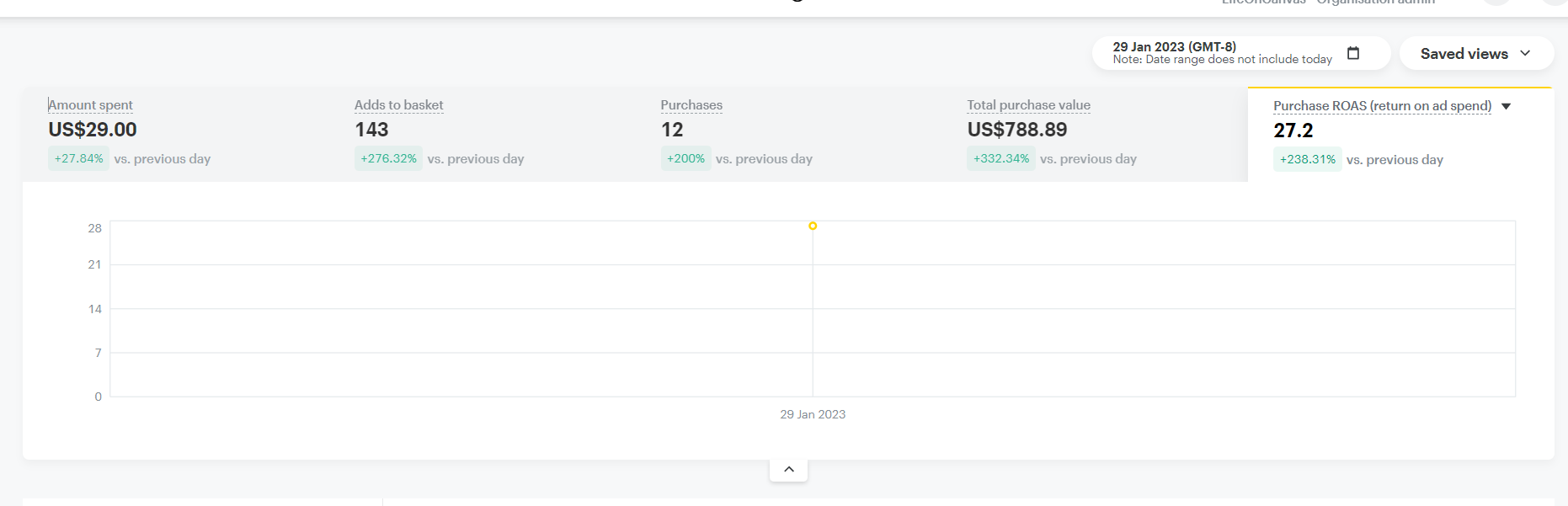1568x506 pixels.
Task: Expand the Saved views dropdown
Action: (x=1475, y=54)
